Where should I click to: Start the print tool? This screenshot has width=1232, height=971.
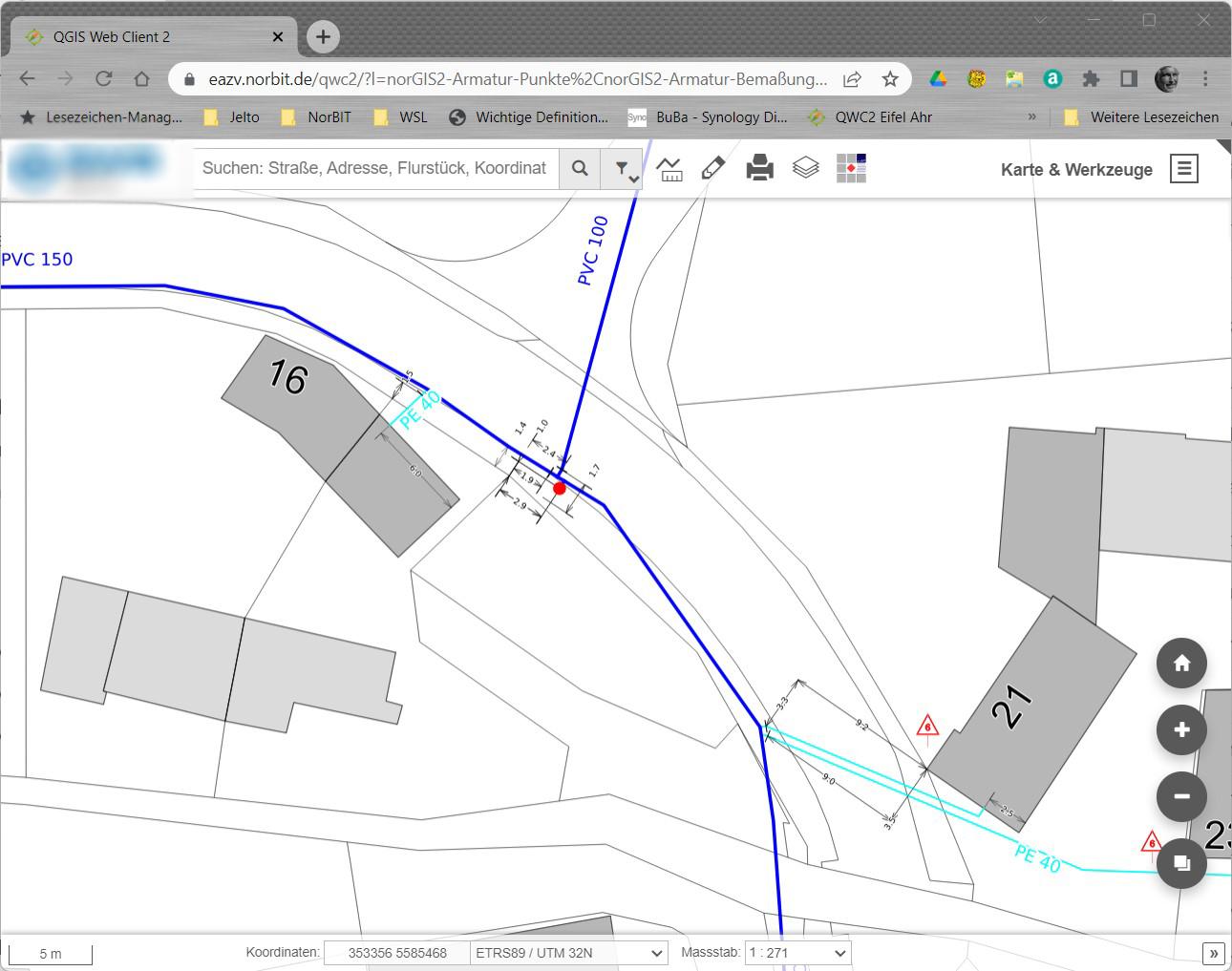pyautogui.click(x=758, y=167)
